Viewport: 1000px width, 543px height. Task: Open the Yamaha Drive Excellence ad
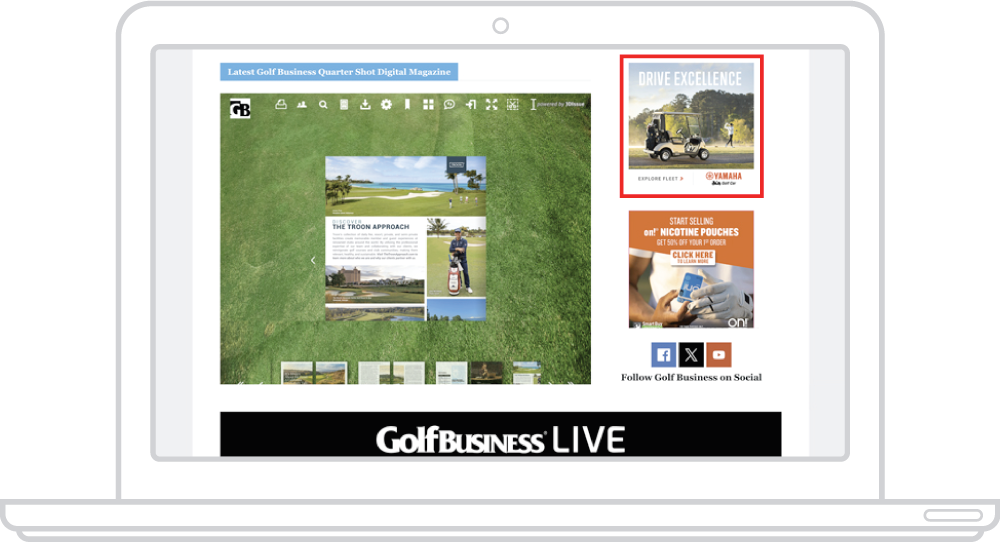(691, 126)
